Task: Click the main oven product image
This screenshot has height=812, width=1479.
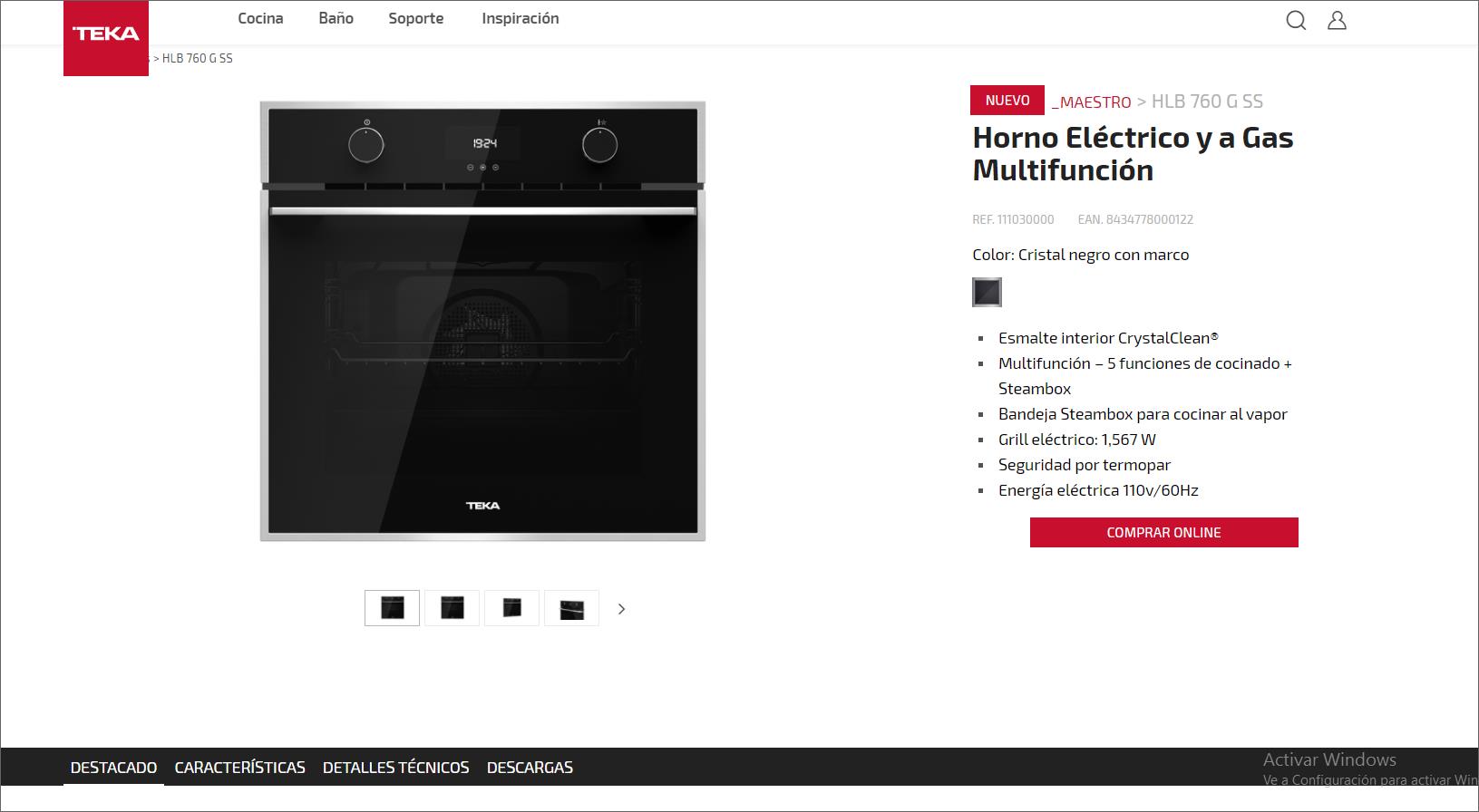Action: tap(482, 322)
